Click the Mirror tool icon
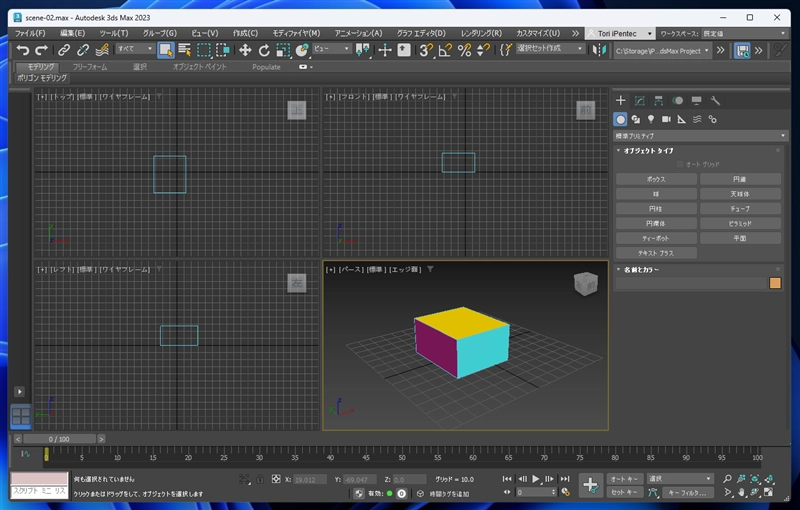 pyautogui.click(x=599, y=50)
